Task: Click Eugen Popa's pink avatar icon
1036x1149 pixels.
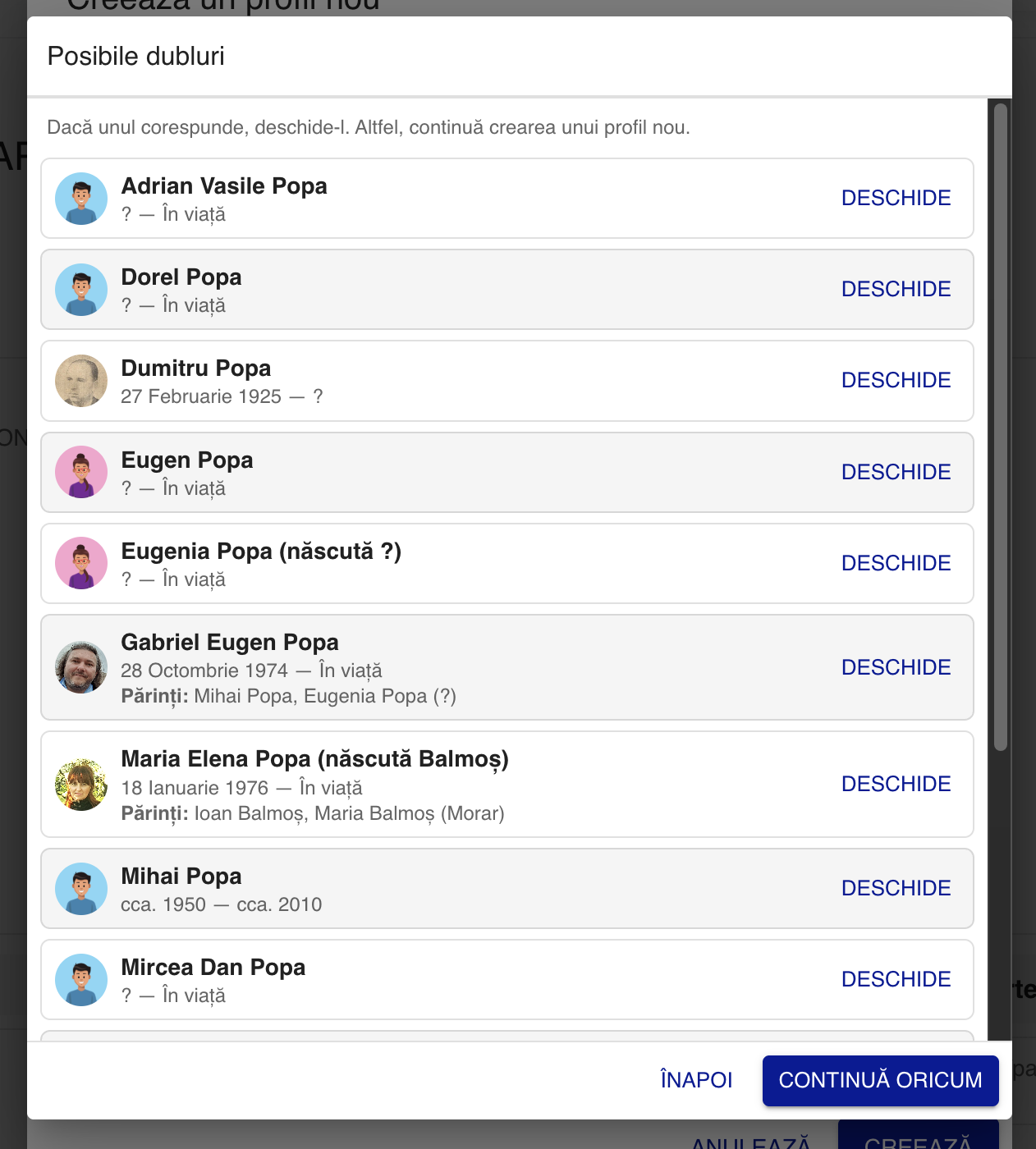Action: coord(81,472)
